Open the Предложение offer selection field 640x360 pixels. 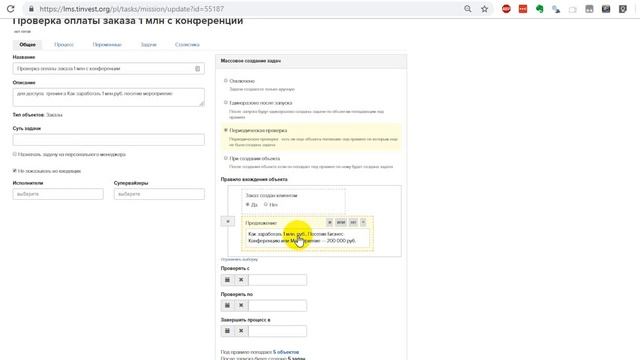pos(308,237)
